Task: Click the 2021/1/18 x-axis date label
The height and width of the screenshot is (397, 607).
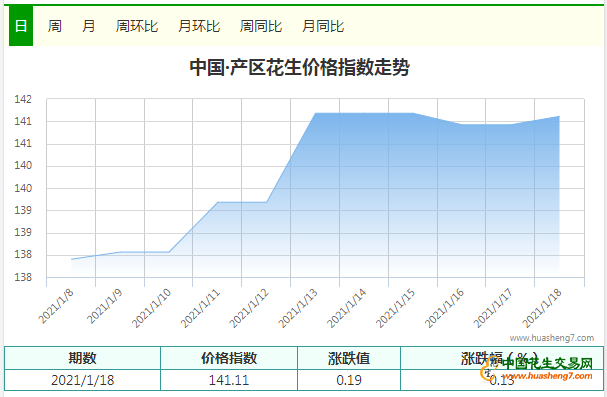Action: (542, 308)
